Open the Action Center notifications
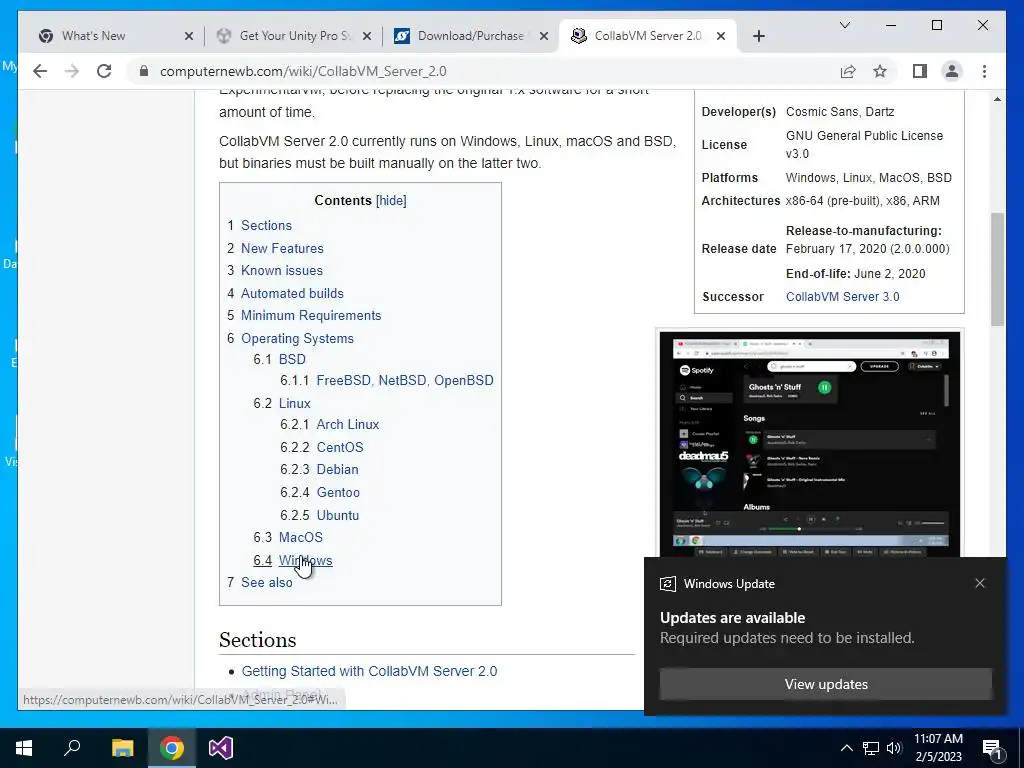 point(992,748)
